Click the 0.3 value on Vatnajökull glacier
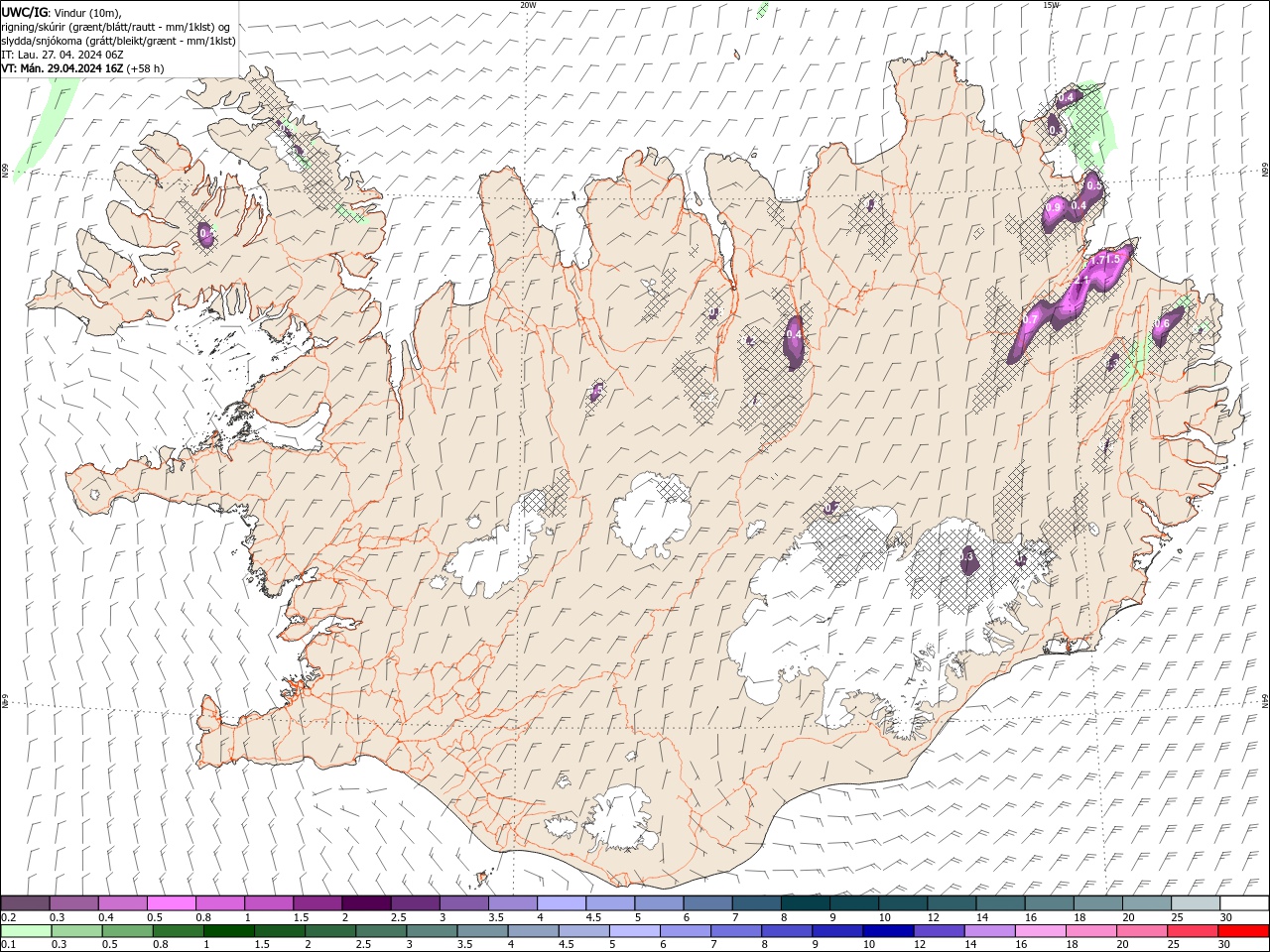The width and height of the screenshot is (1270, 952). 968,559
